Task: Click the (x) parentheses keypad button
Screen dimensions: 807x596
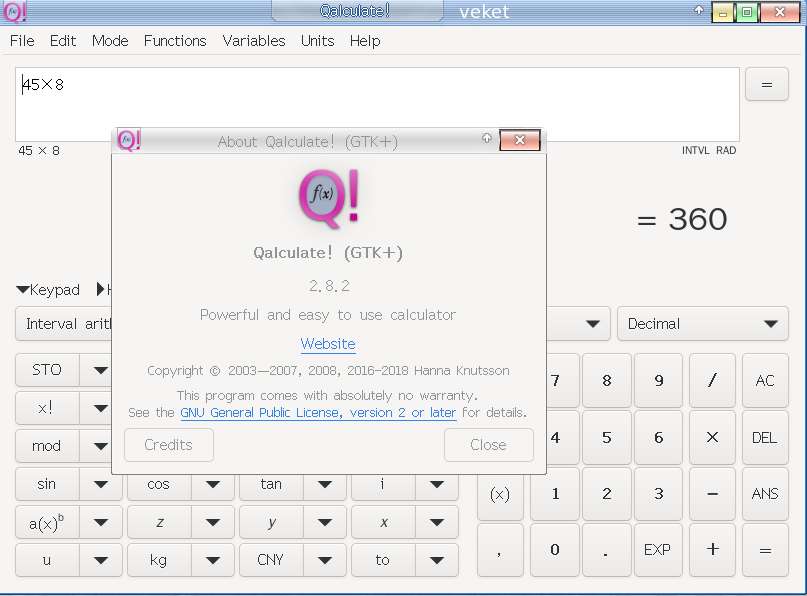Action: tap(500, 494)
